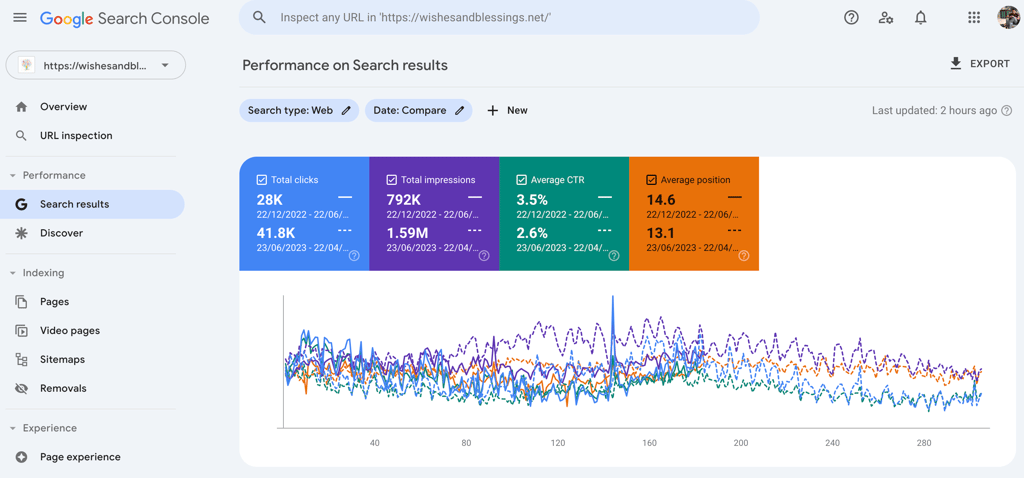Add a New filter

pyautogui.click(x=507, y=111)
